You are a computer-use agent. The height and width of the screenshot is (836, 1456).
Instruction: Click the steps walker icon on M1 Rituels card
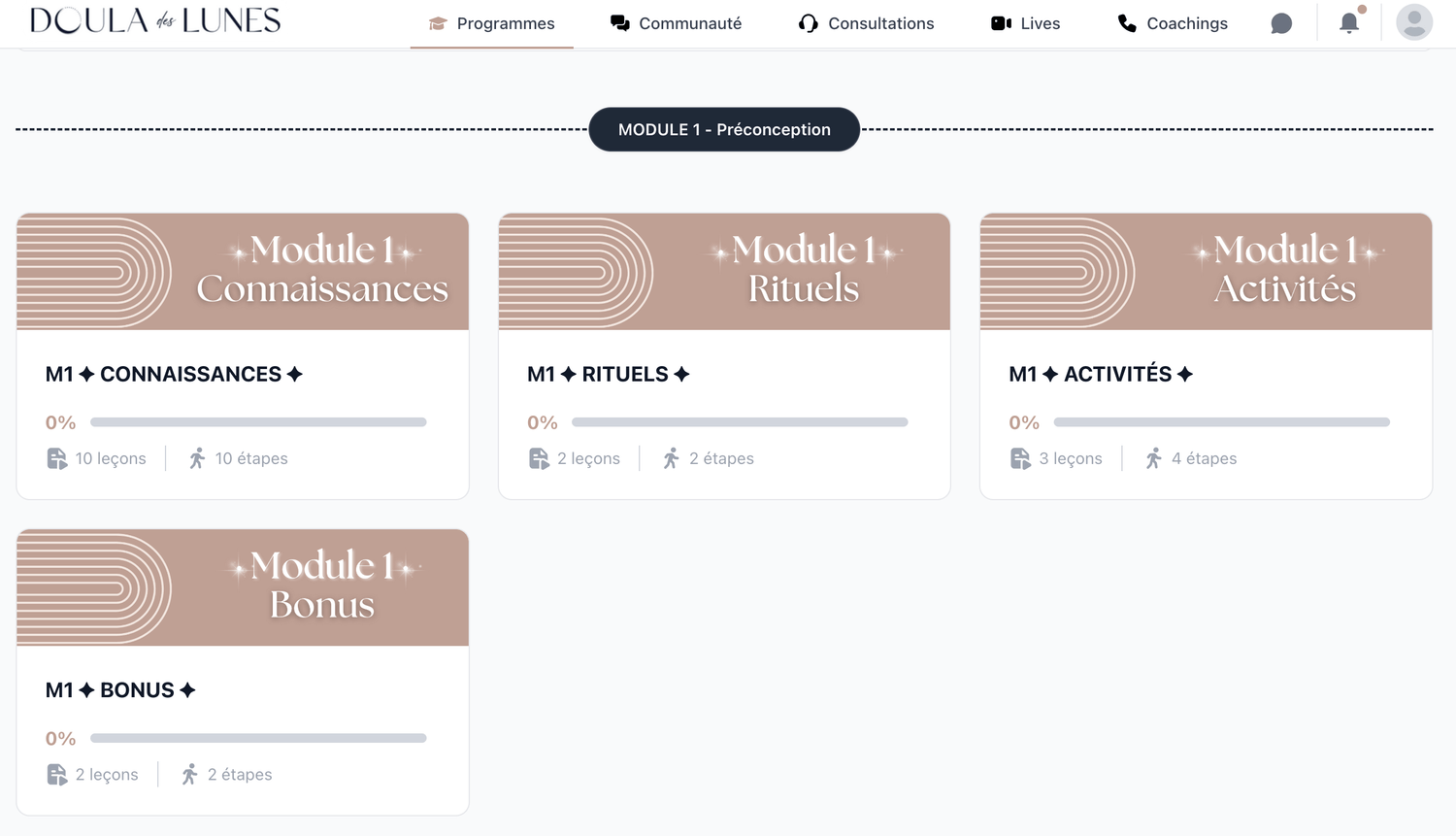(671, 458)
